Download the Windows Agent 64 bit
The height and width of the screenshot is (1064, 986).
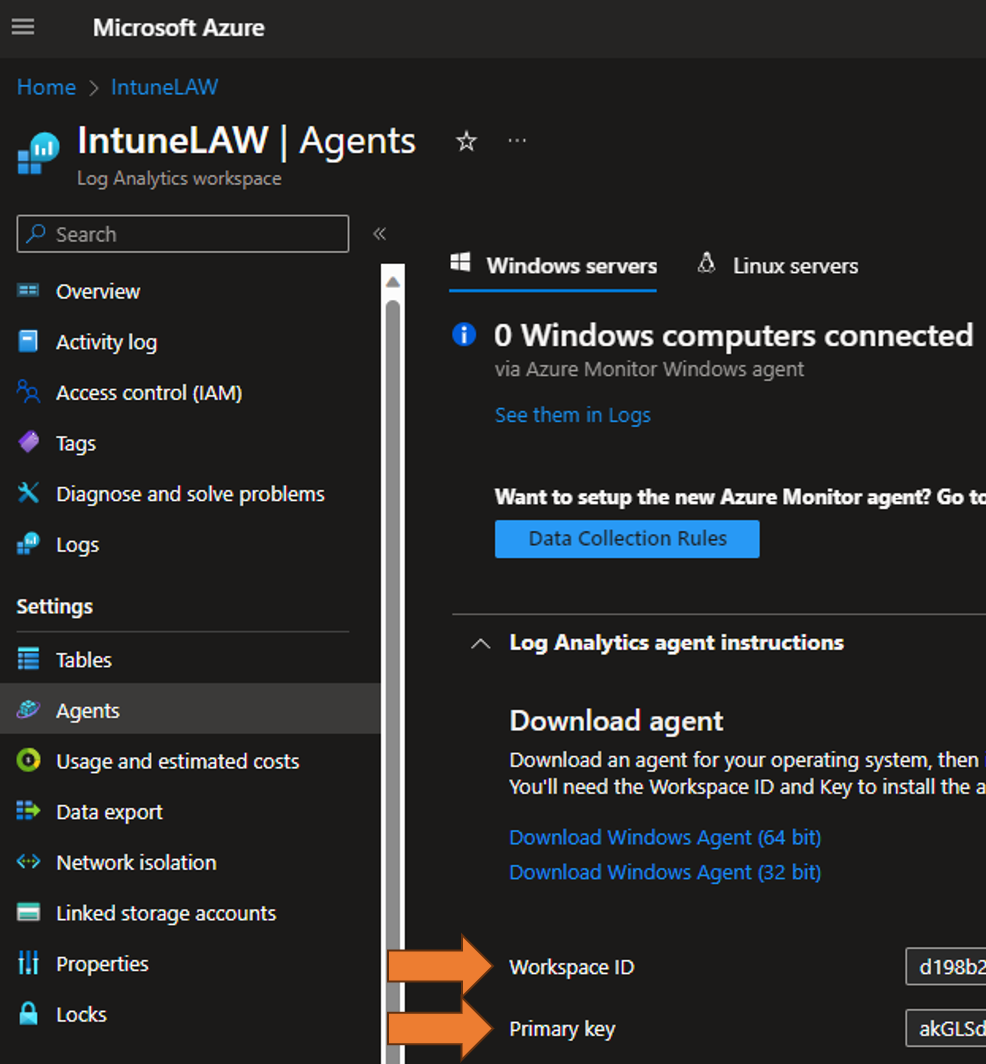[x=664, y=837]
